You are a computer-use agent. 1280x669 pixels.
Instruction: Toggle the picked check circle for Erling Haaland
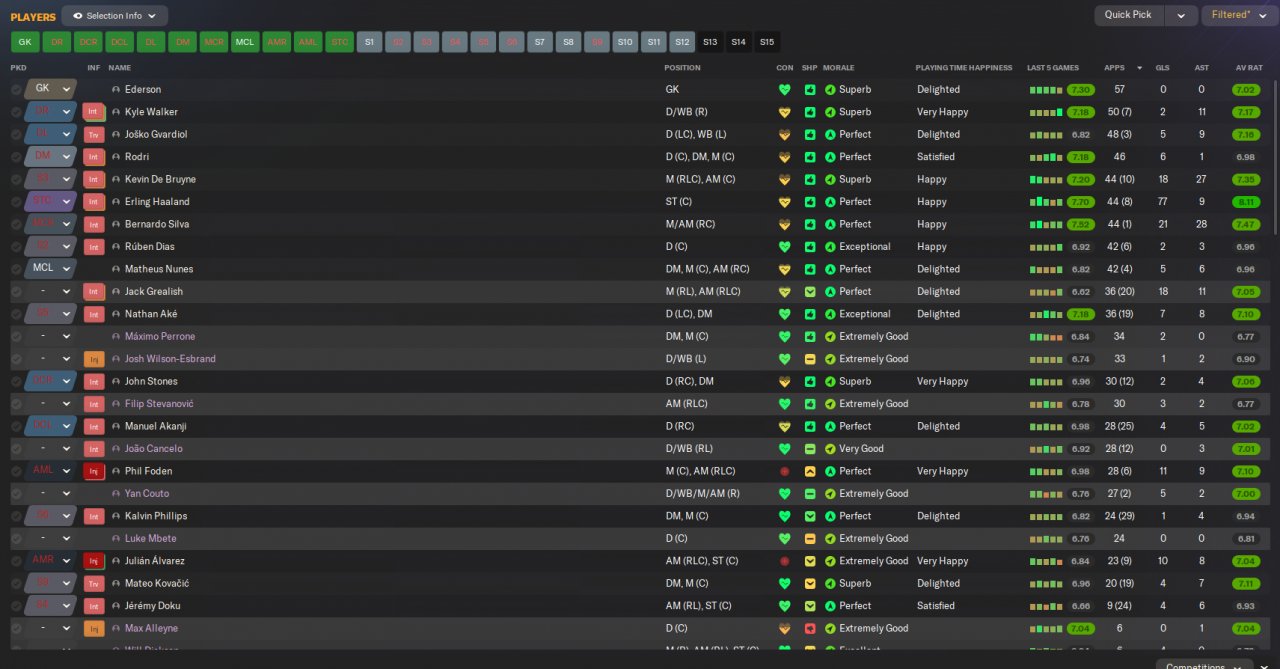pos(16,202)
